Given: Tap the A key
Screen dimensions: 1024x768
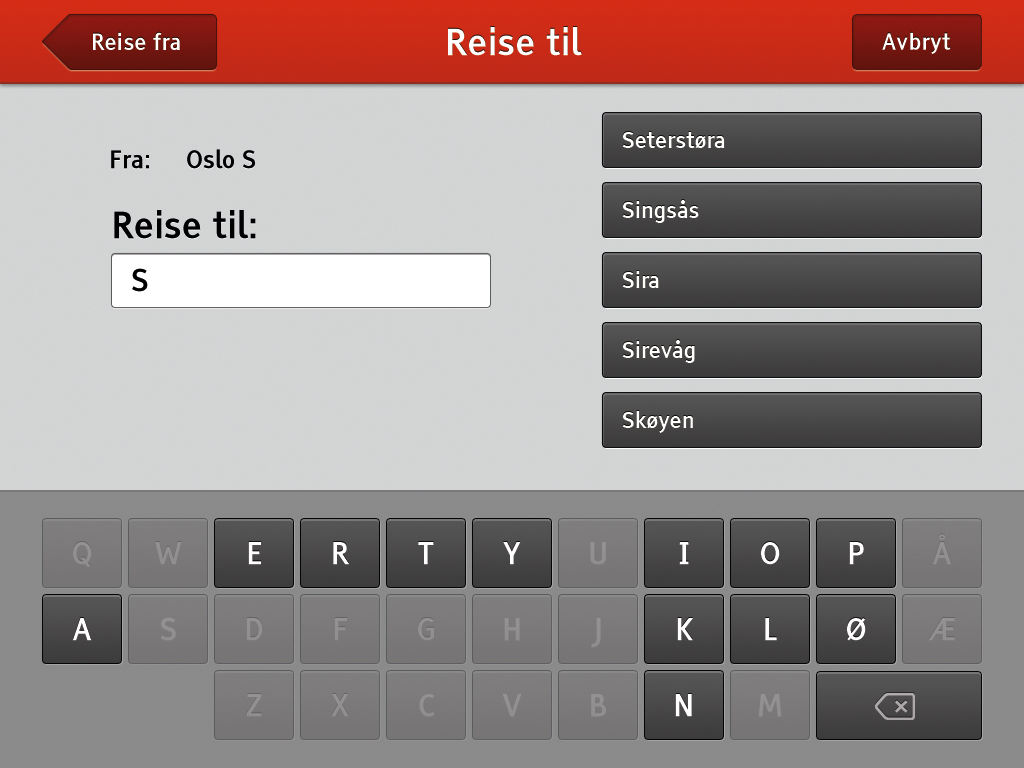Looking at the screenshot, I should tap(82, 629).
